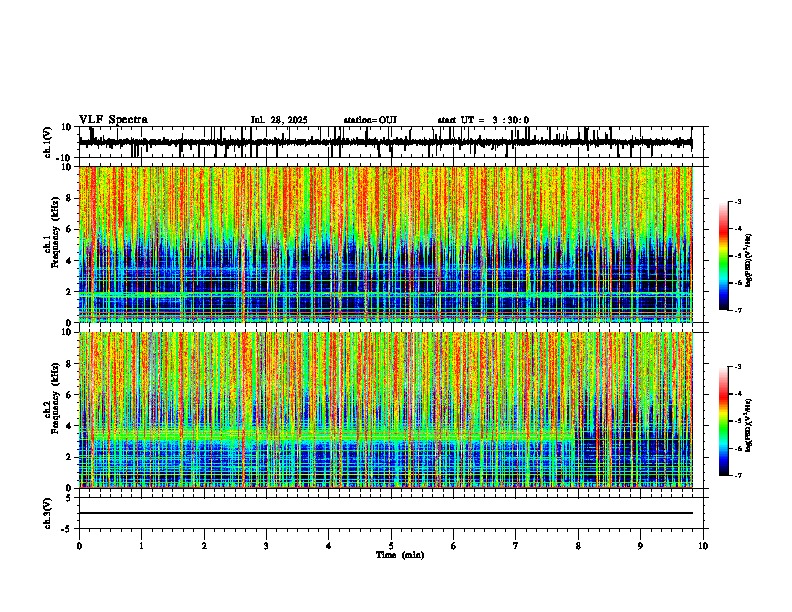Click inside the ch.1 spectrogram panel
The height and width of the screenshot is (612, 792).
point(386,244)
